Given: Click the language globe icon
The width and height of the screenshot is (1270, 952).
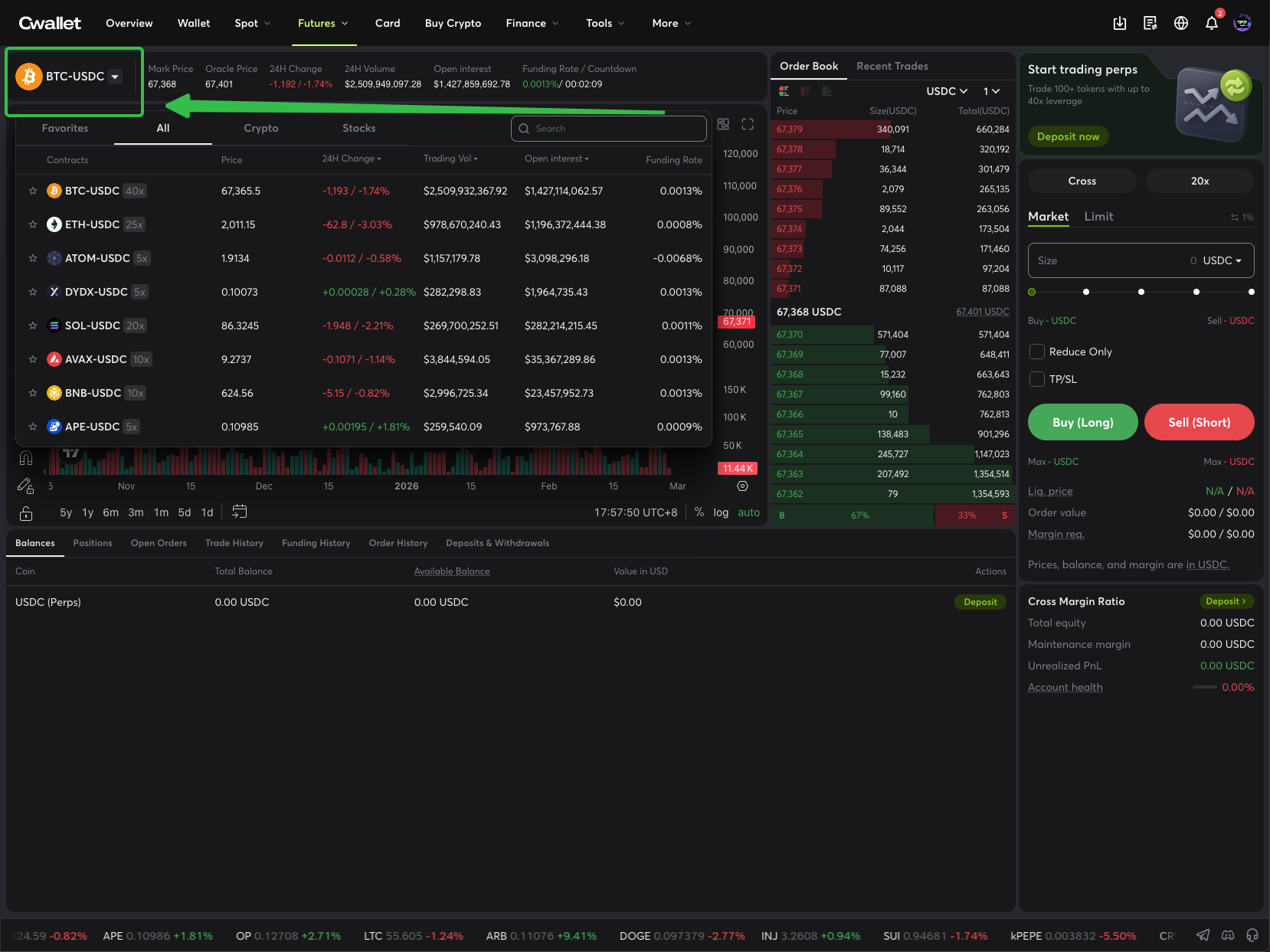Looking at the screenshot, I should click(1181, 23).
